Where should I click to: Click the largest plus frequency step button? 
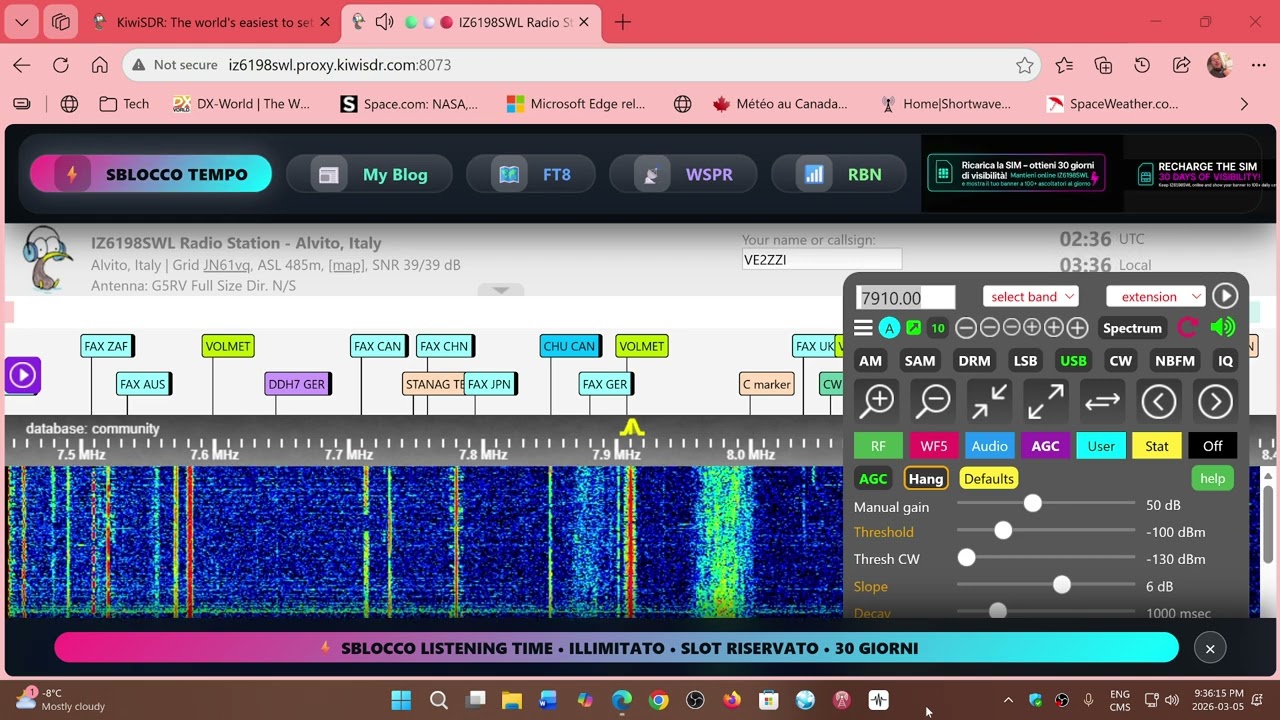click(x=1077, y=328)
